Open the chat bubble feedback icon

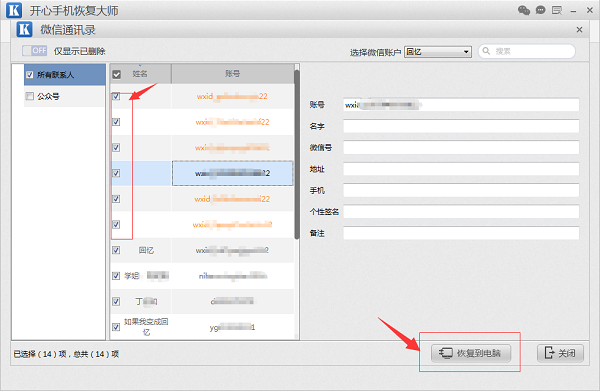click(x=540, y=10)
